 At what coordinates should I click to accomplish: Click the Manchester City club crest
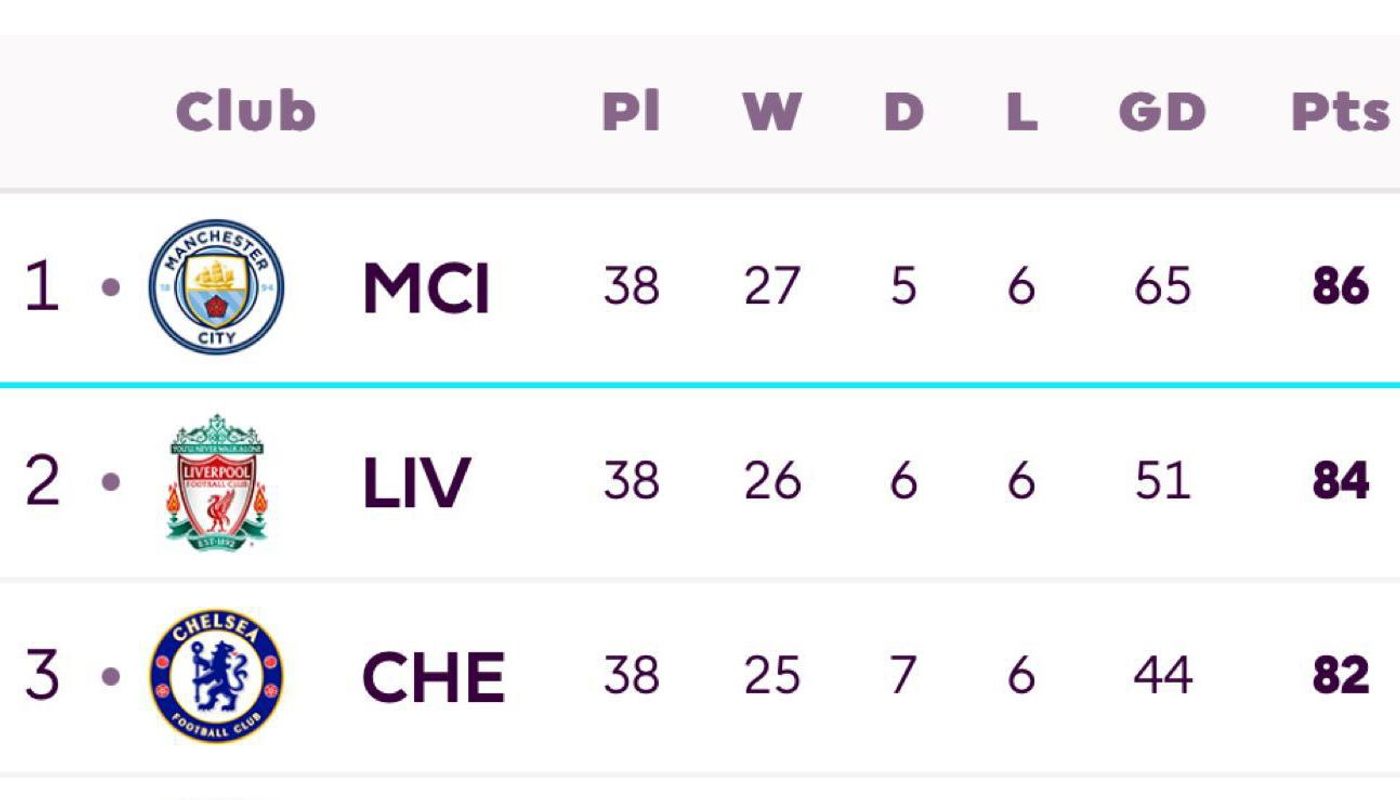point(216,287)
